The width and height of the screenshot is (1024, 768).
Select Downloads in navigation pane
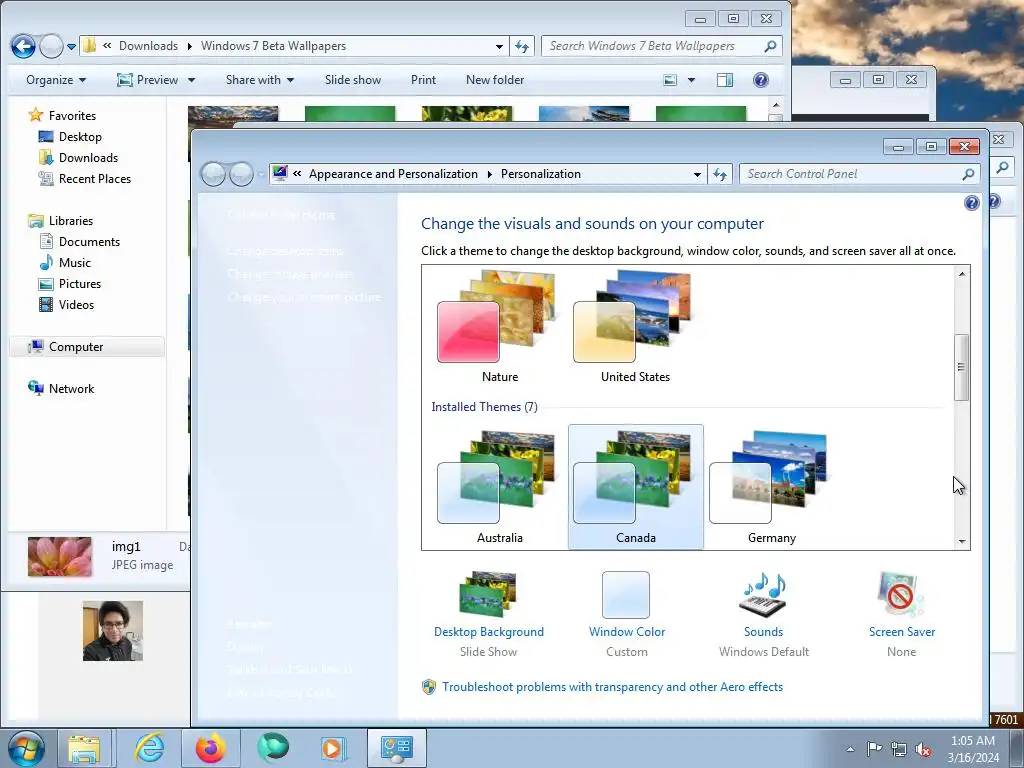88,158
